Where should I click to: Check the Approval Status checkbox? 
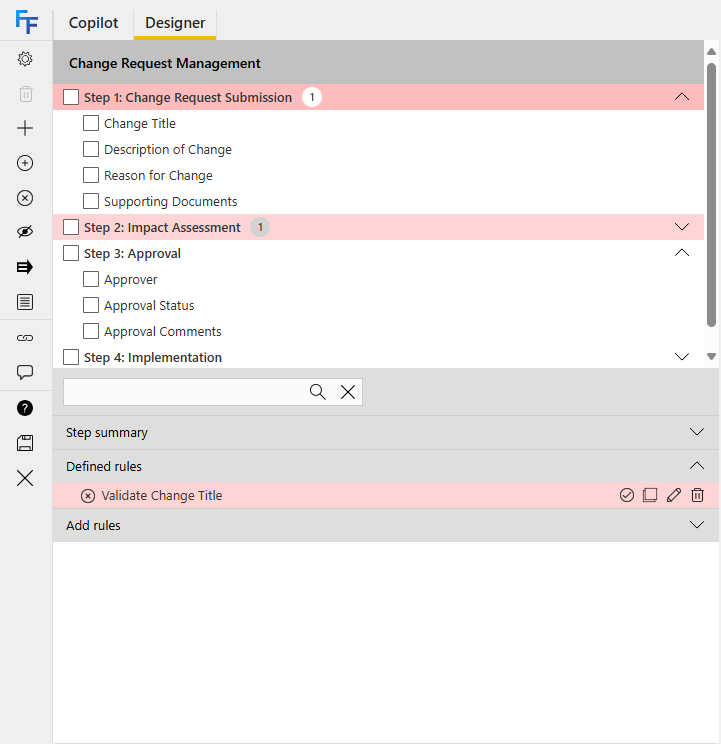click(91, 305)
